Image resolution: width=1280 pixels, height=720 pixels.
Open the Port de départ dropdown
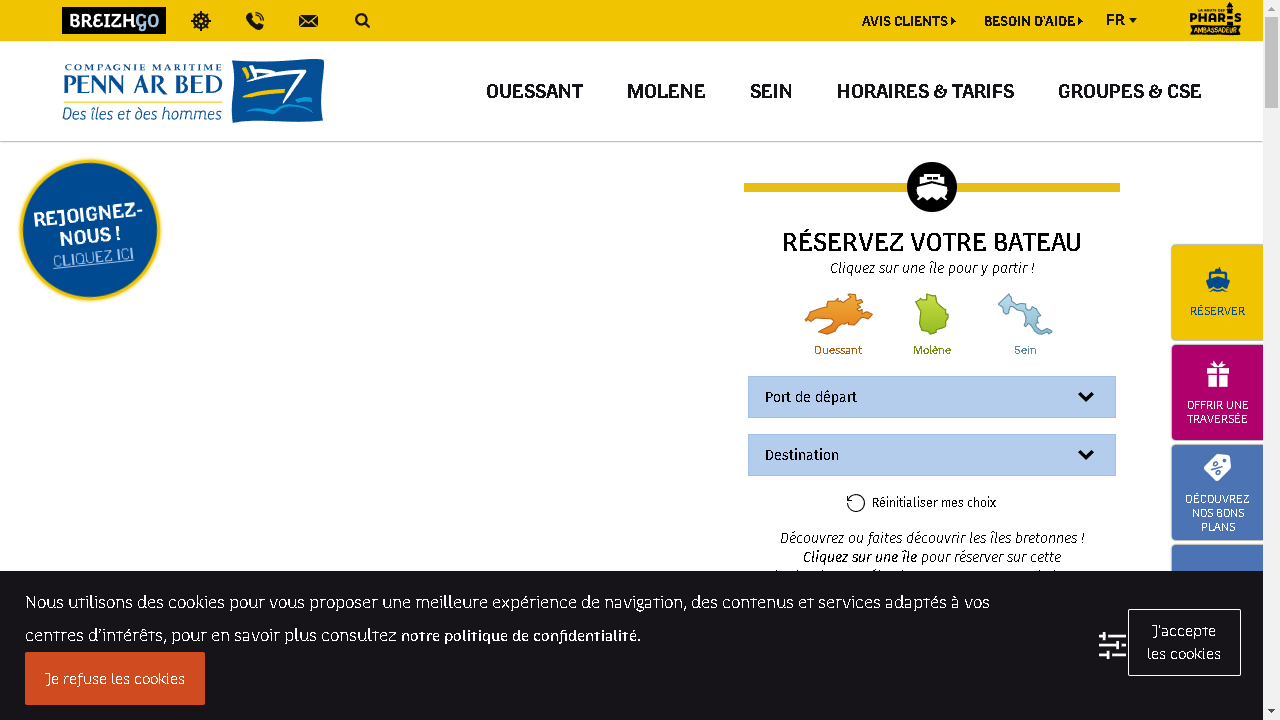[932, 397]
